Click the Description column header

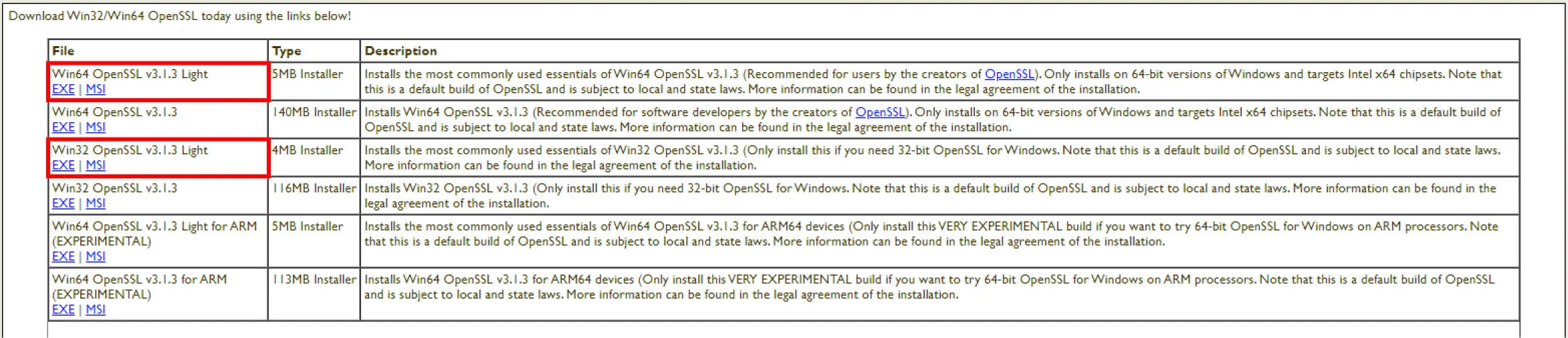coord(939,51)
